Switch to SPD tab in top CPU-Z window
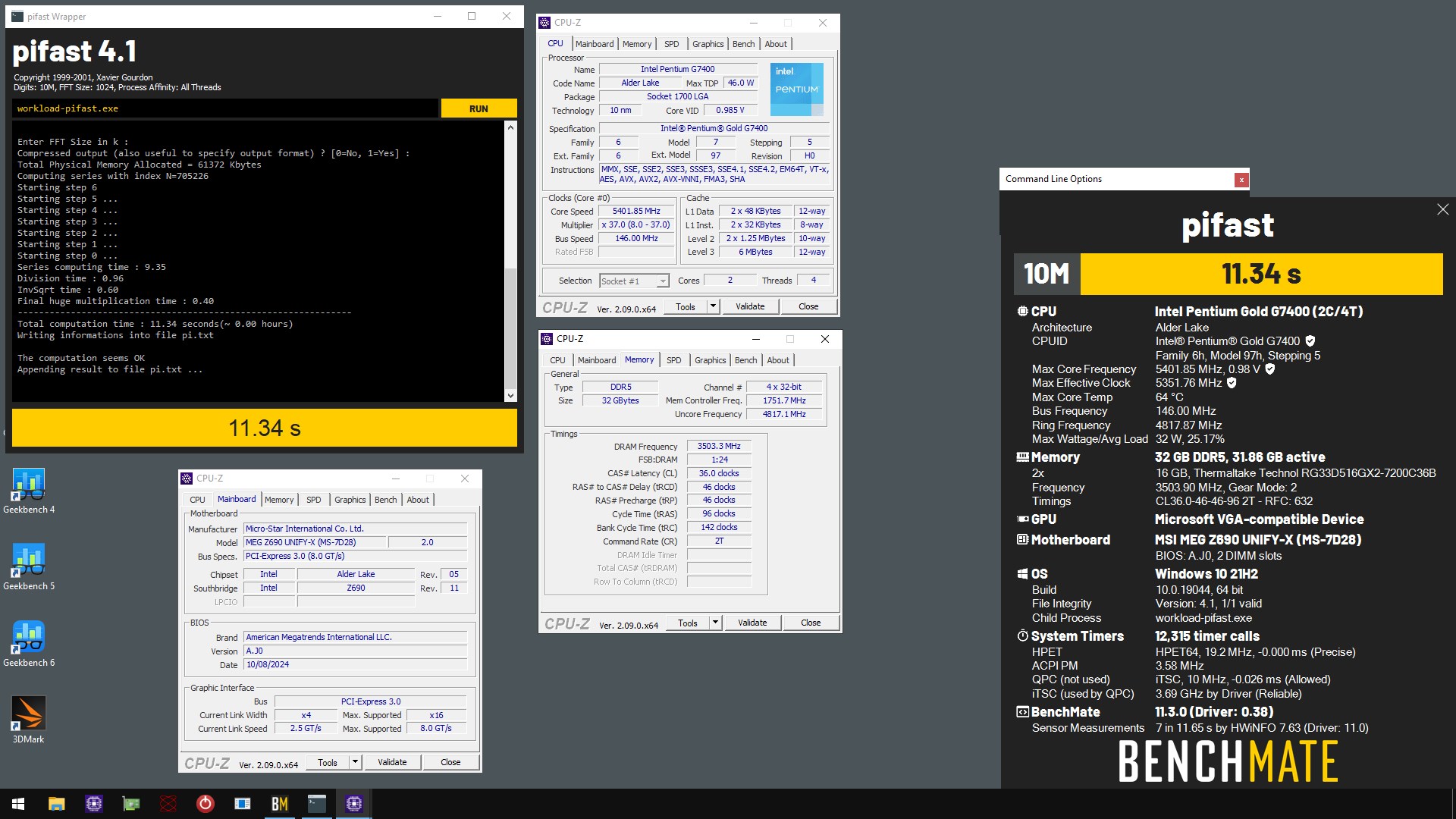The height and width of the screenshot is (819, 1456). (x=672, y=44)
